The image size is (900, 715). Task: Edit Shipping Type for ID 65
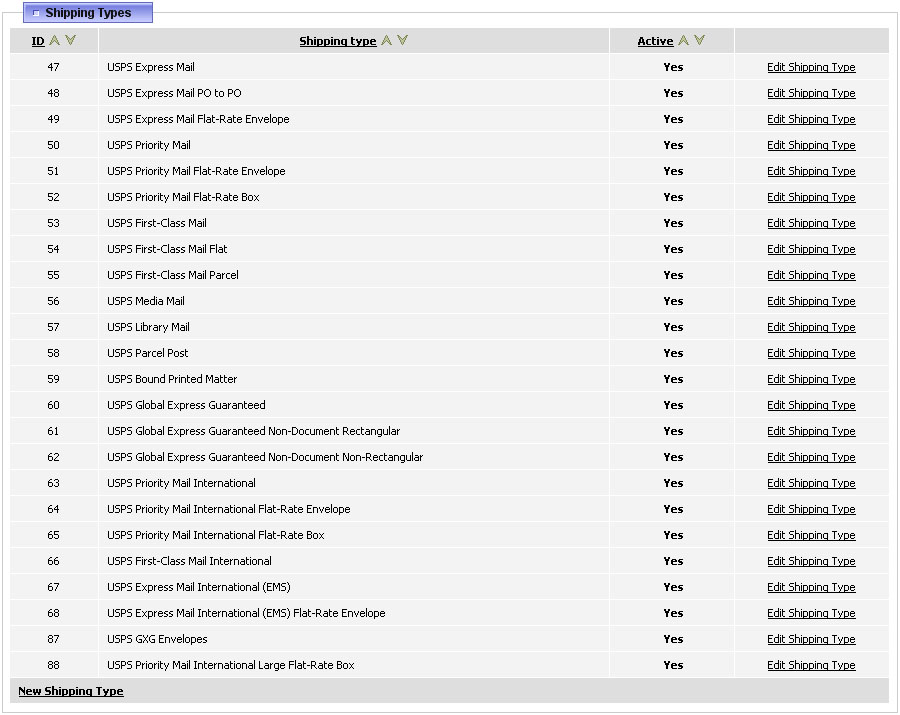[811, 535]
